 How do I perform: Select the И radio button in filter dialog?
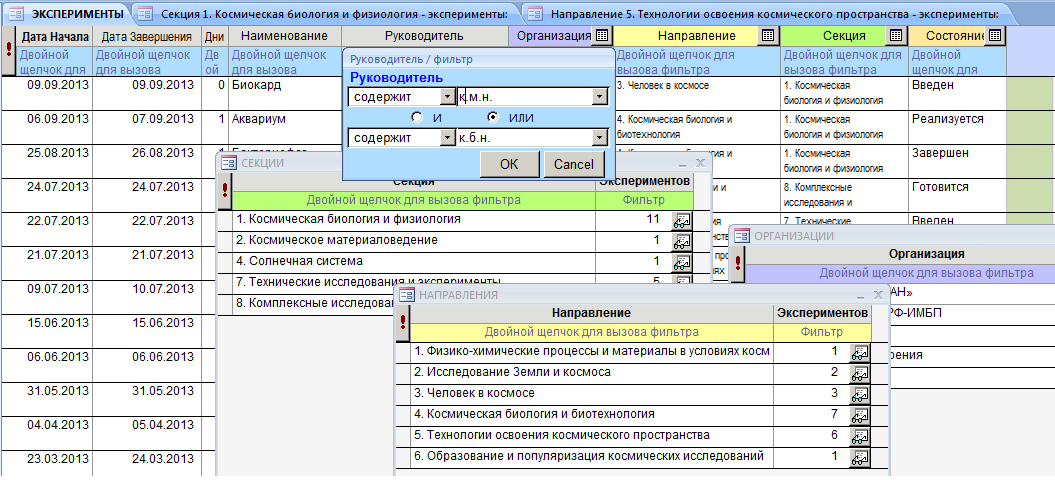pos(417,118)
